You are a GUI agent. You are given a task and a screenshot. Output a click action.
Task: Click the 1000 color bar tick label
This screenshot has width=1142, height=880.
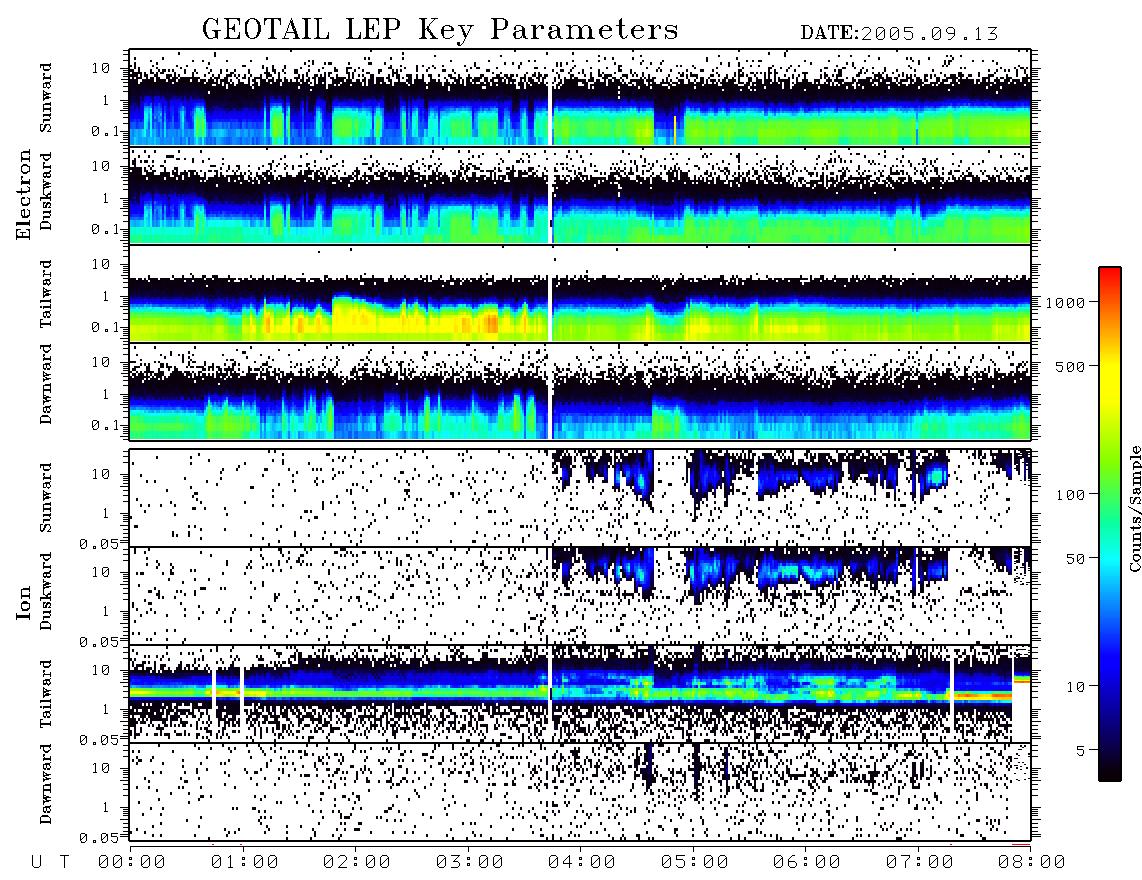(1066, 303)
